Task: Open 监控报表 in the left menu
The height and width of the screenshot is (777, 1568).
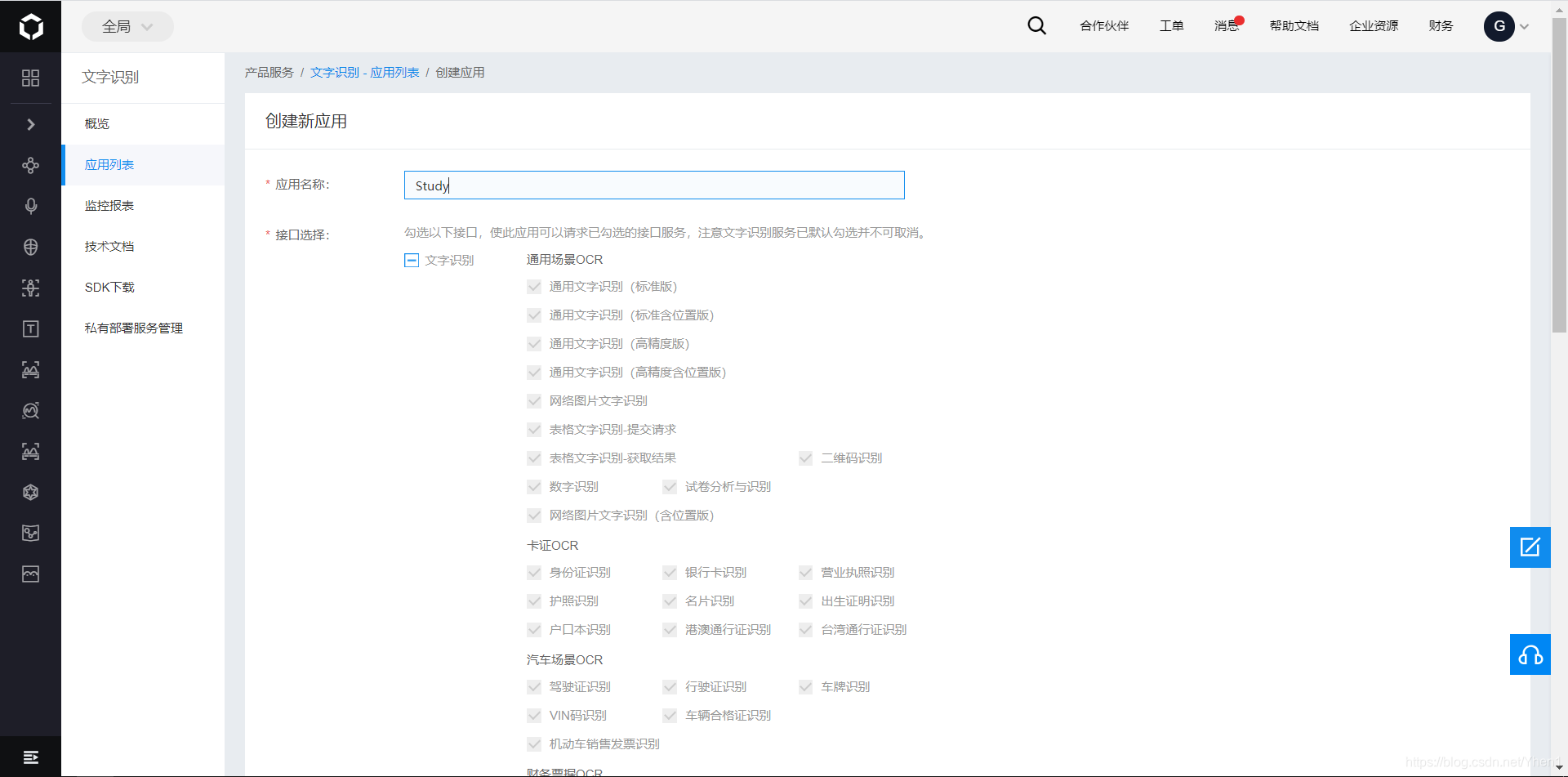Action: [143, 206]
